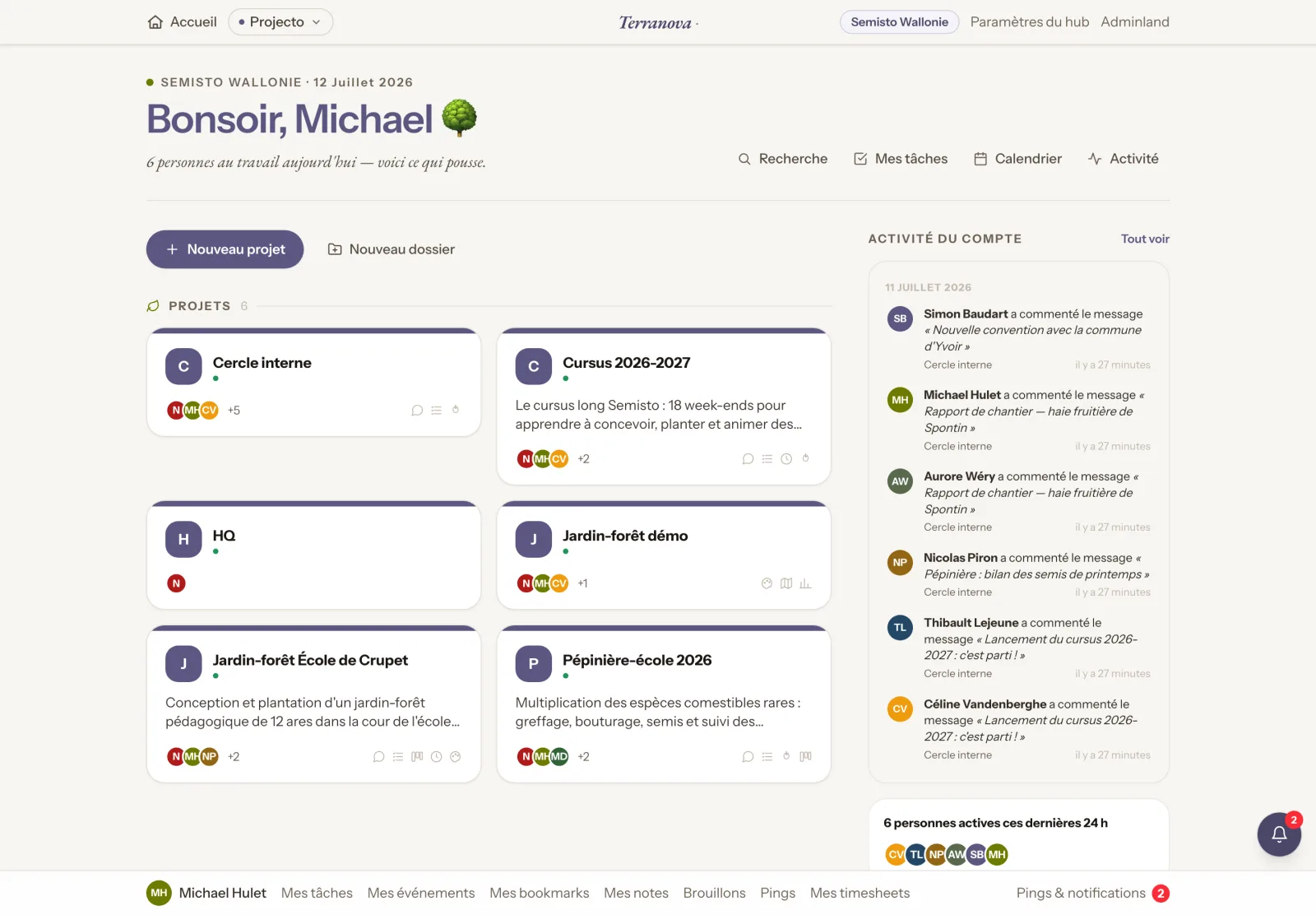Open the palette icon on Jardin-forêt démo card
The width and height of the screenshot is (1316, 915).
coord(767,583)
